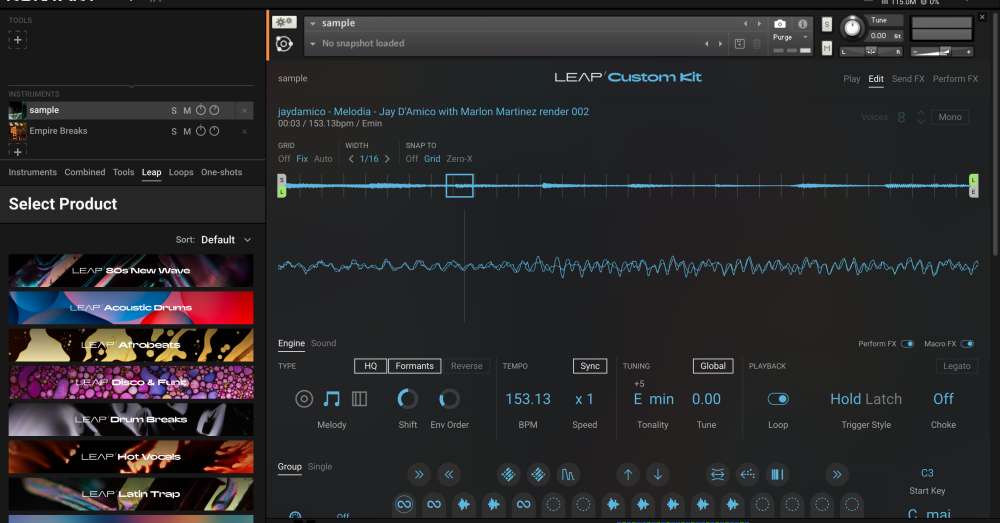Screen dimensions: 1000x523
Task: Toggle the Perform FX switch
Action: click(907, 344)
